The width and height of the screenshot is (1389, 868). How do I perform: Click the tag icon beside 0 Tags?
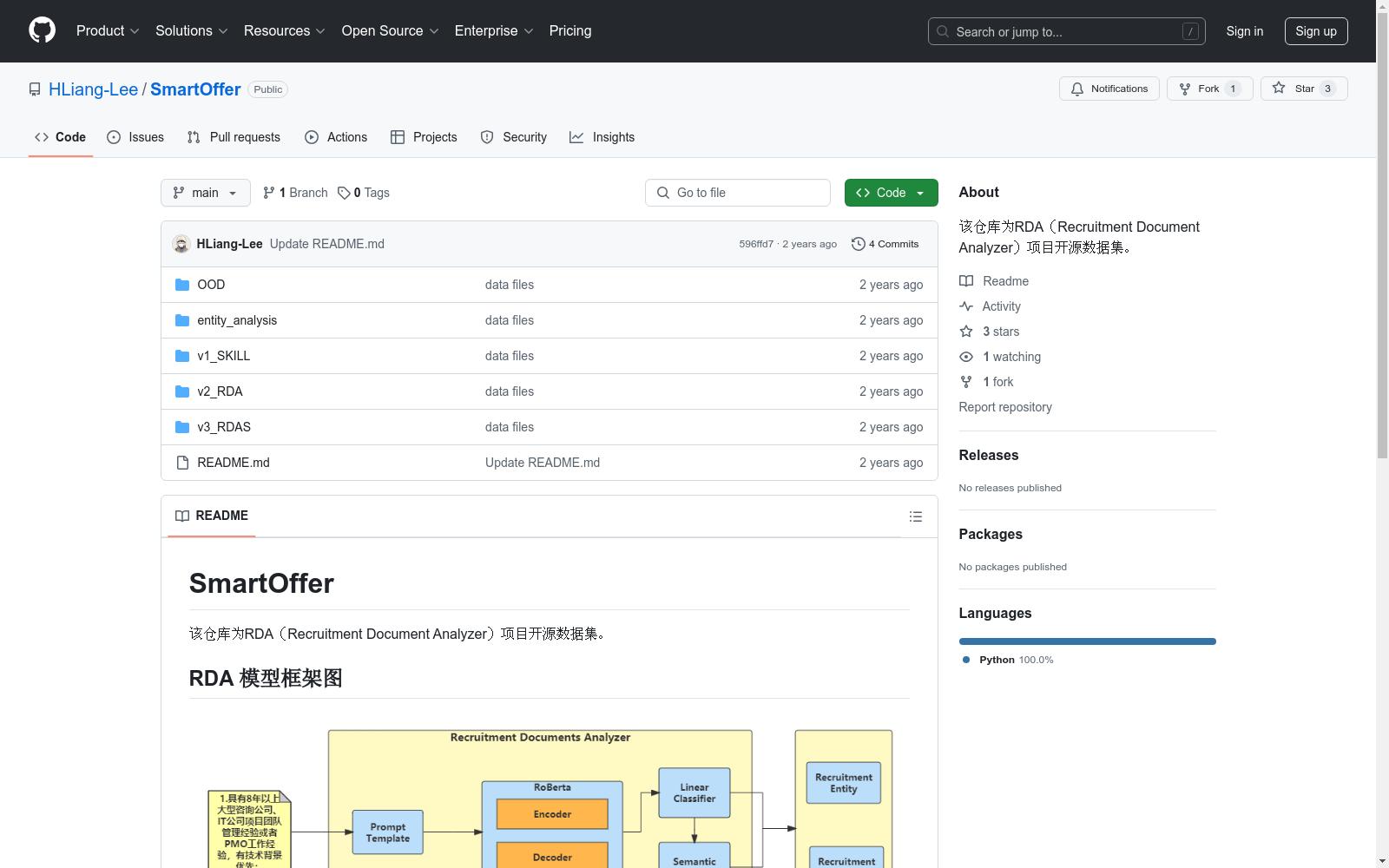click(345, 193)
